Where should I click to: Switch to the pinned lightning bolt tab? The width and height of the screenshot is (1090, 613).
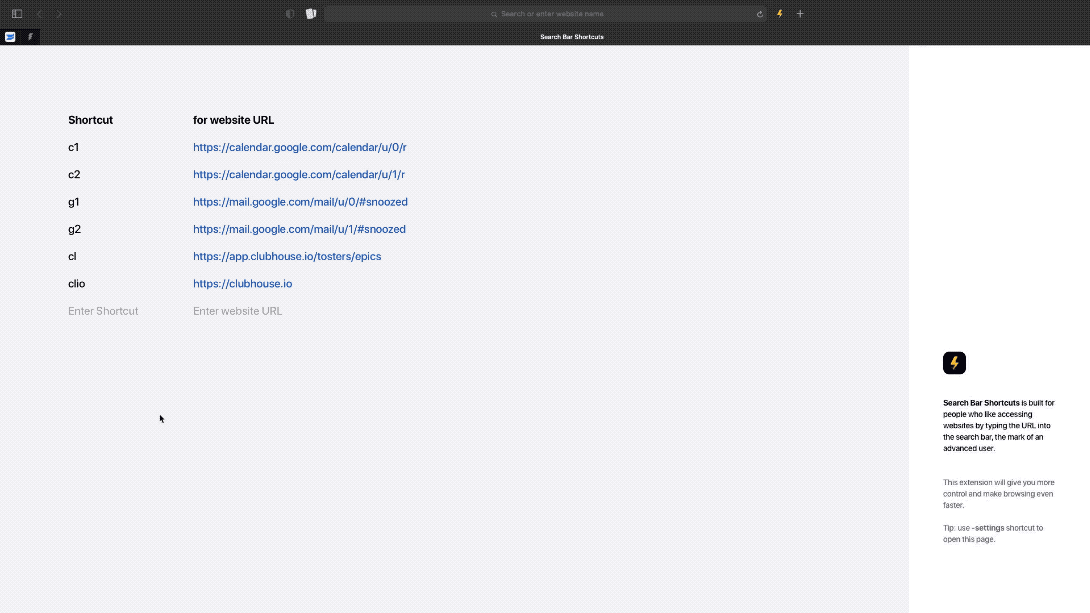click(30, 37)
